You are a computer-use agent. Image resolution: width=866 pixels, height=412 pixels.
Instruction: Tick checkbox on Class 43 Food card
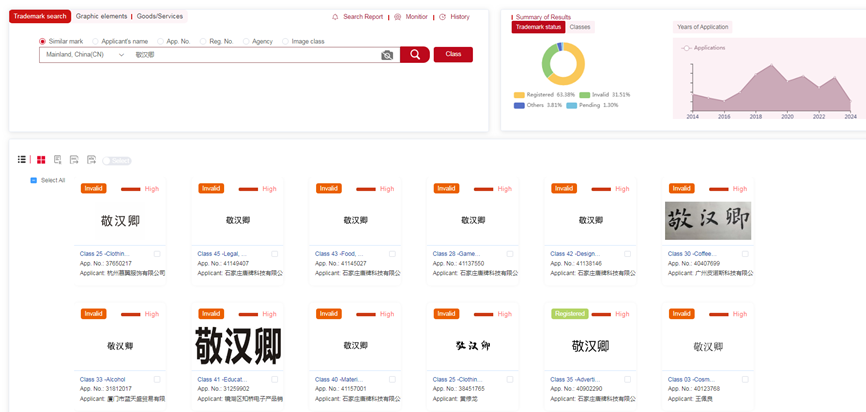click(393, 254)
